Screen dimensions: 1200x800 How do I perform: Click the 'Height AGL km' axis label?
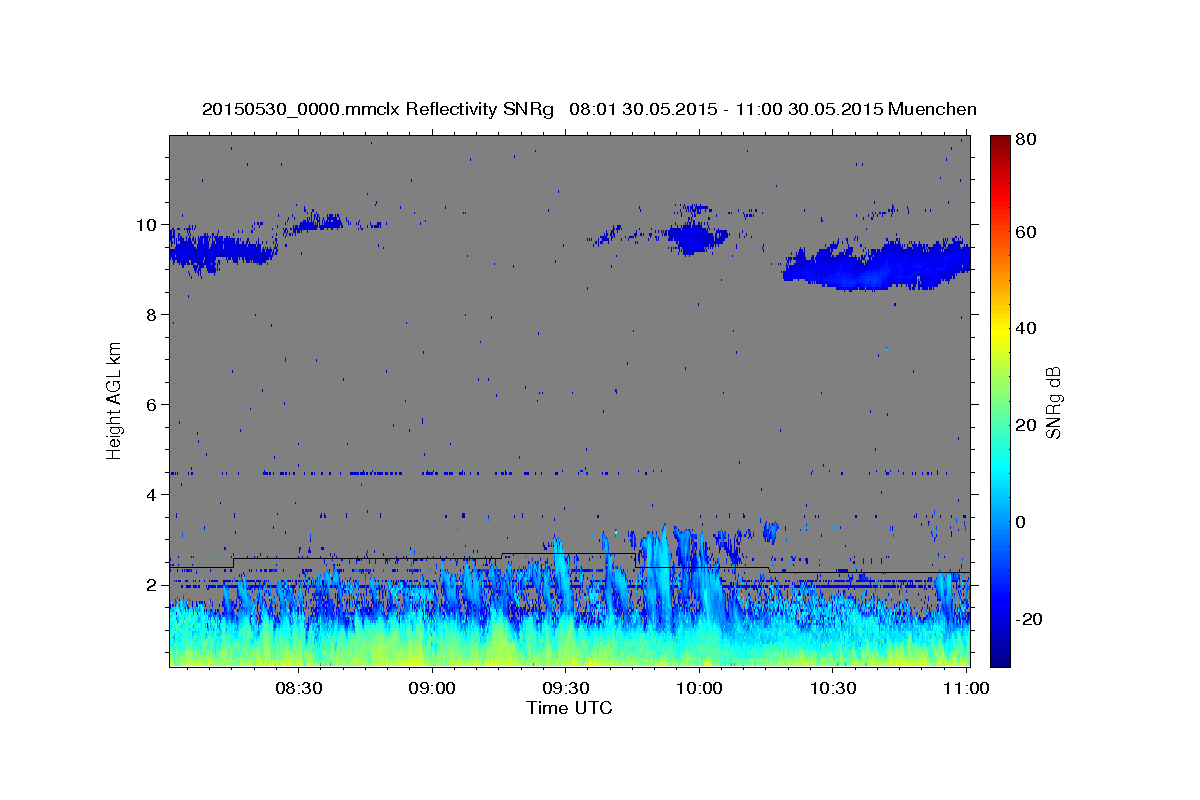(114, 401)
